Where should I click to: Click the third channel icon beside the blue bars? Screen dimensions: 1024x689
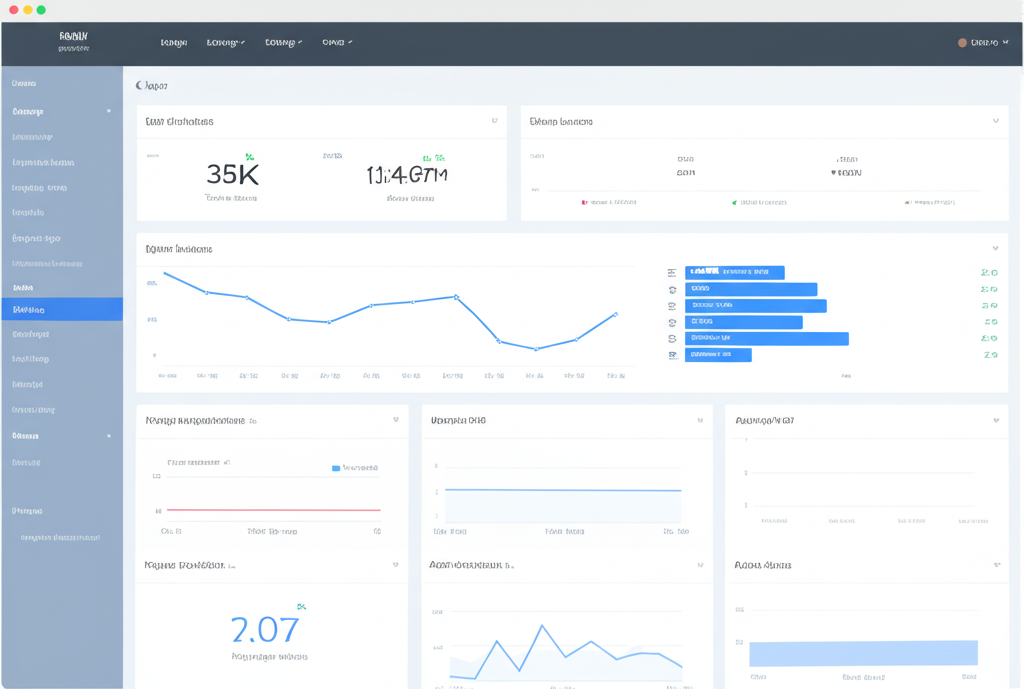click(x=671, y=305)
